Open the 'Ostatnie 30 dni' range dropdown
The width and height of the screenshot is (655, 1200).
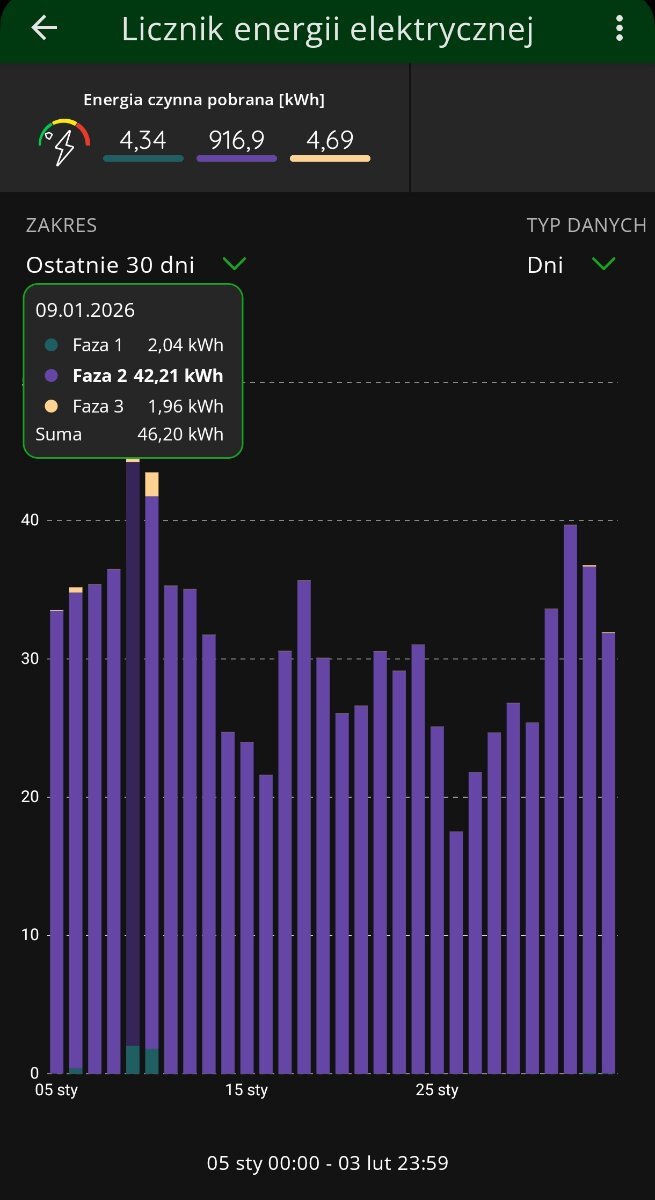(x=111, y=265)
